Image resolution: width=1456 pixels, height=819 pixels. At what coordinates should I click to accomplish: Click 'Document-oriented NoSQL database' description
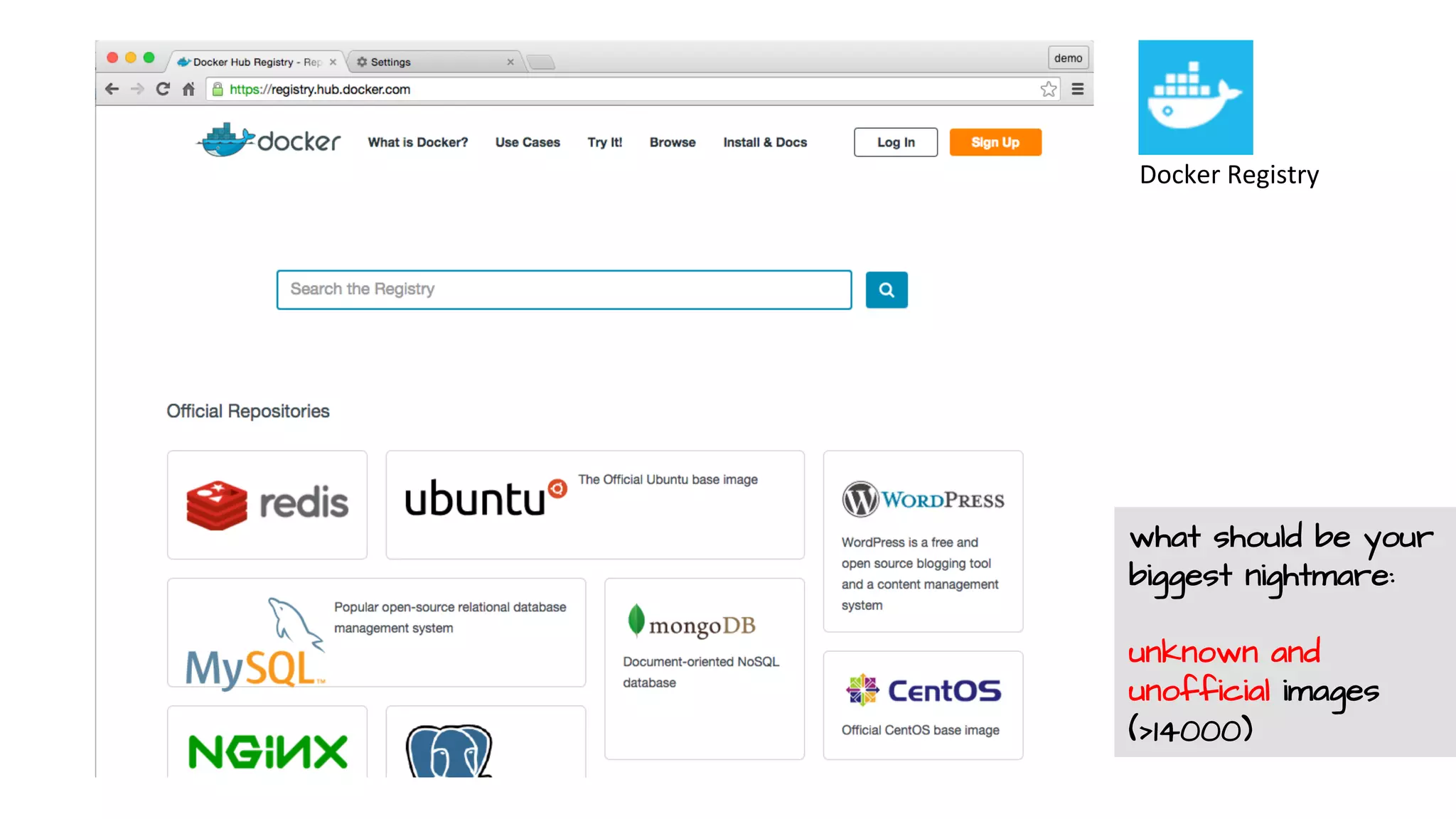pyautogui.click(x=701, y=672)
